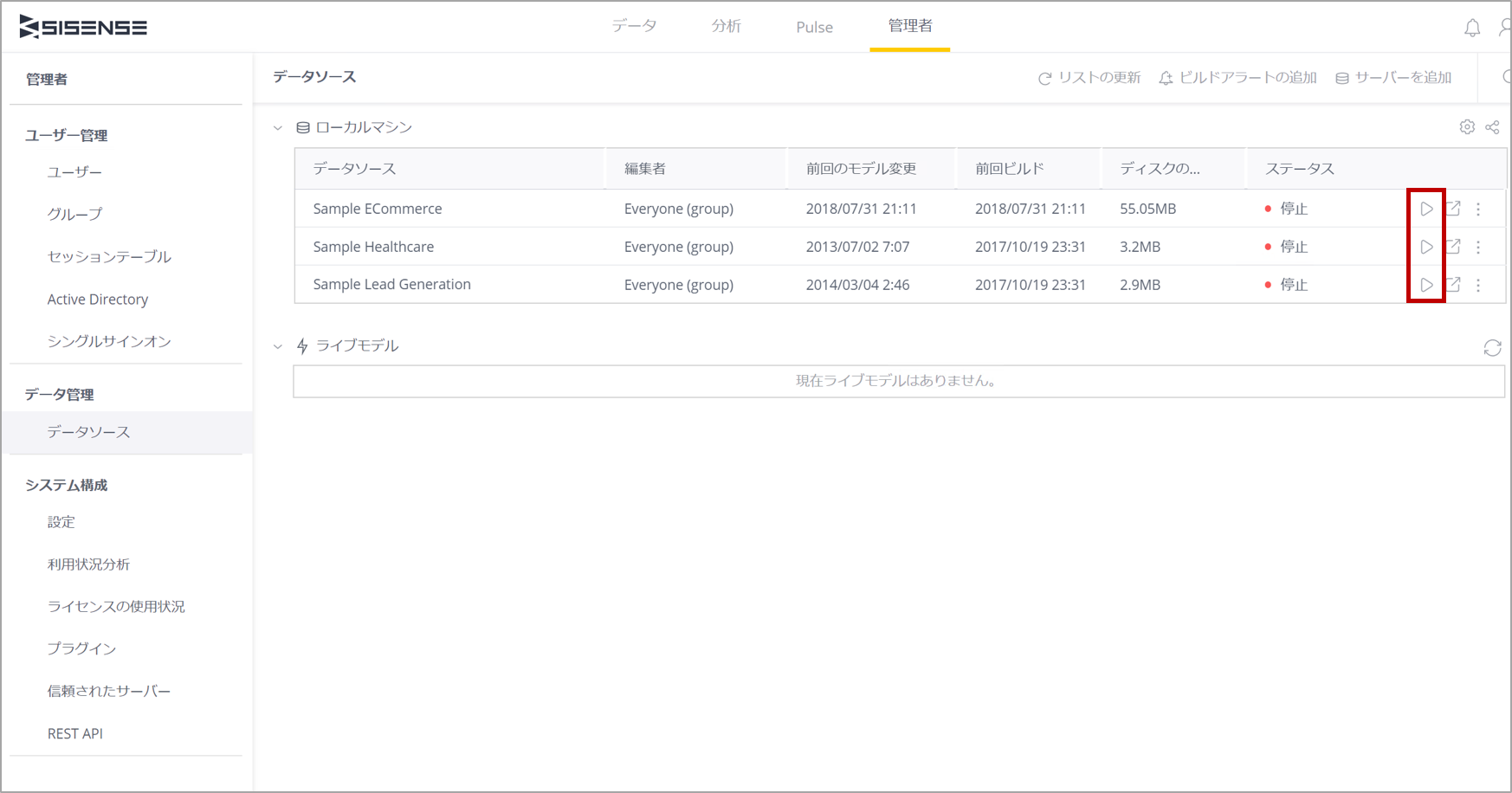Select the Sample ECommerce row name

pos(378,209)
